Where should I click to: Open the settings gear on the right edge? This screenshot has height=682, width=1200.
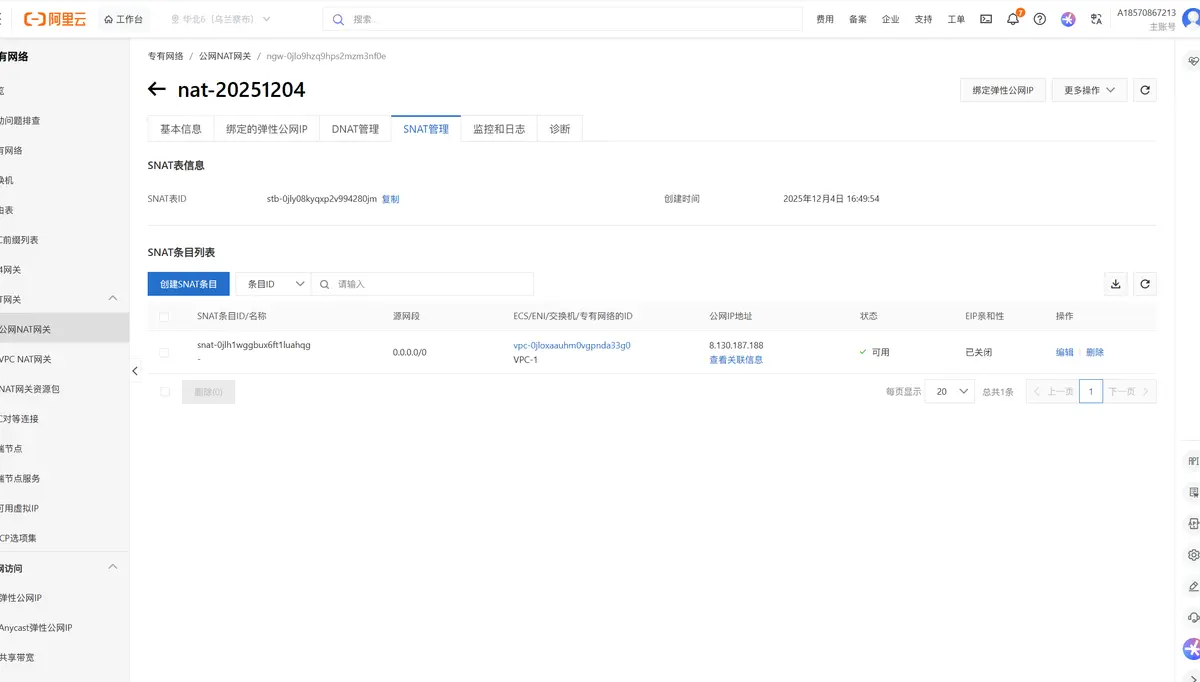click(x=1193, y=555)
